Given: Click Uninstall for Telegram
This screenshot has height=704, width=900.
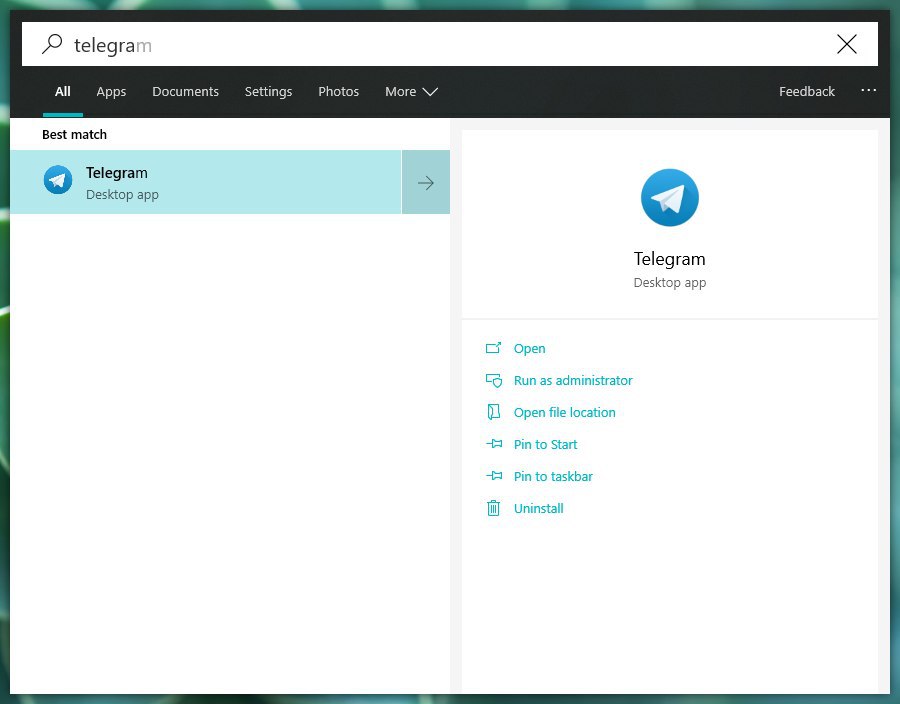Looking at the screenshot, I should (x=538, y=508).
